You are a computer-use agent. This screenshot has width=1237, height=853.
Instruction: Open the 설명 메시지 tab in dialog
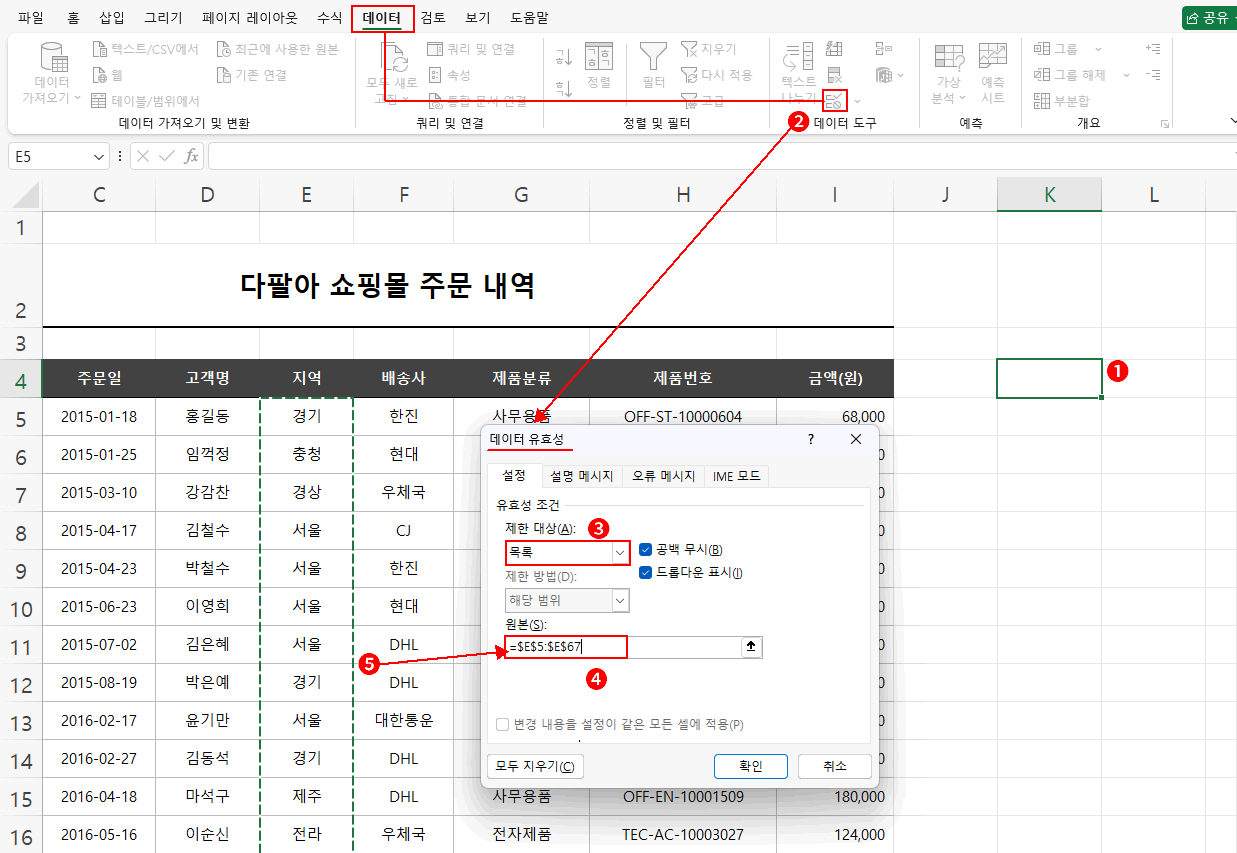click(582, 476)
